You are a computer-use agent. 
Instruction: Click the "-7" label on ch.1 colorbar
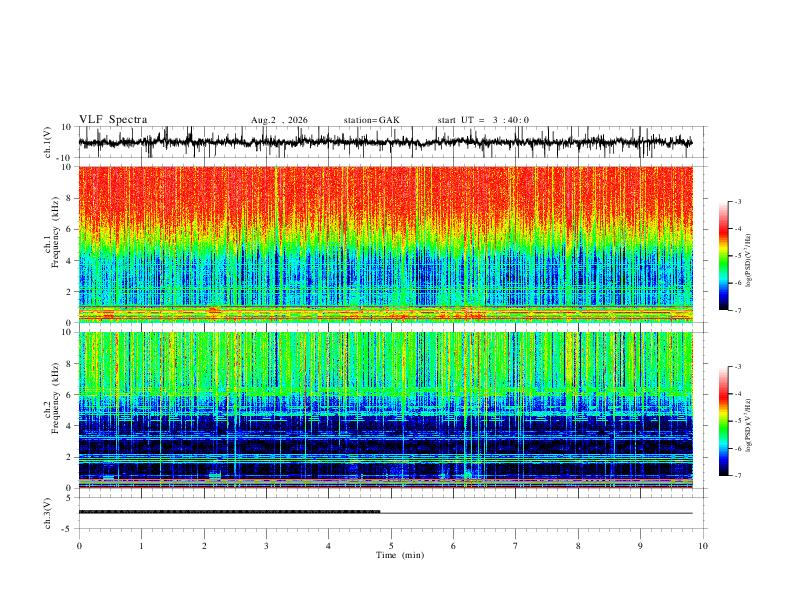coord(738,311)
